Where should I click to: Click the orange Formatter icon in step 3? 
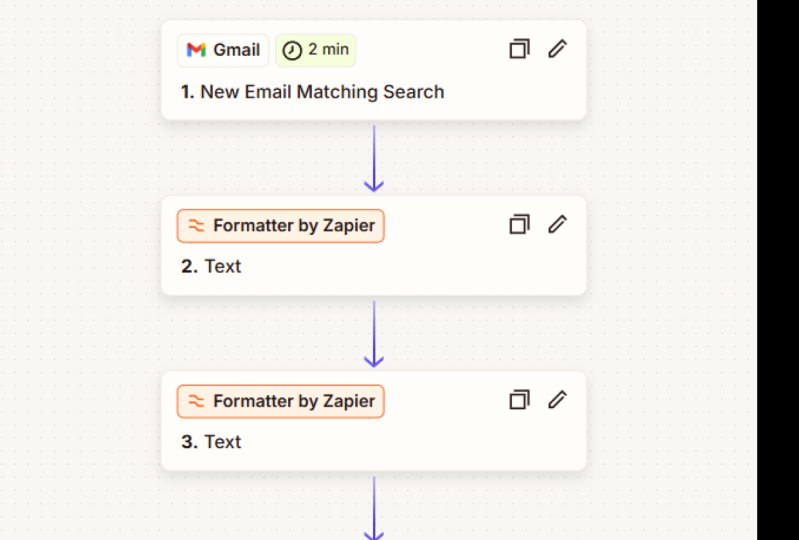(196, 401)
